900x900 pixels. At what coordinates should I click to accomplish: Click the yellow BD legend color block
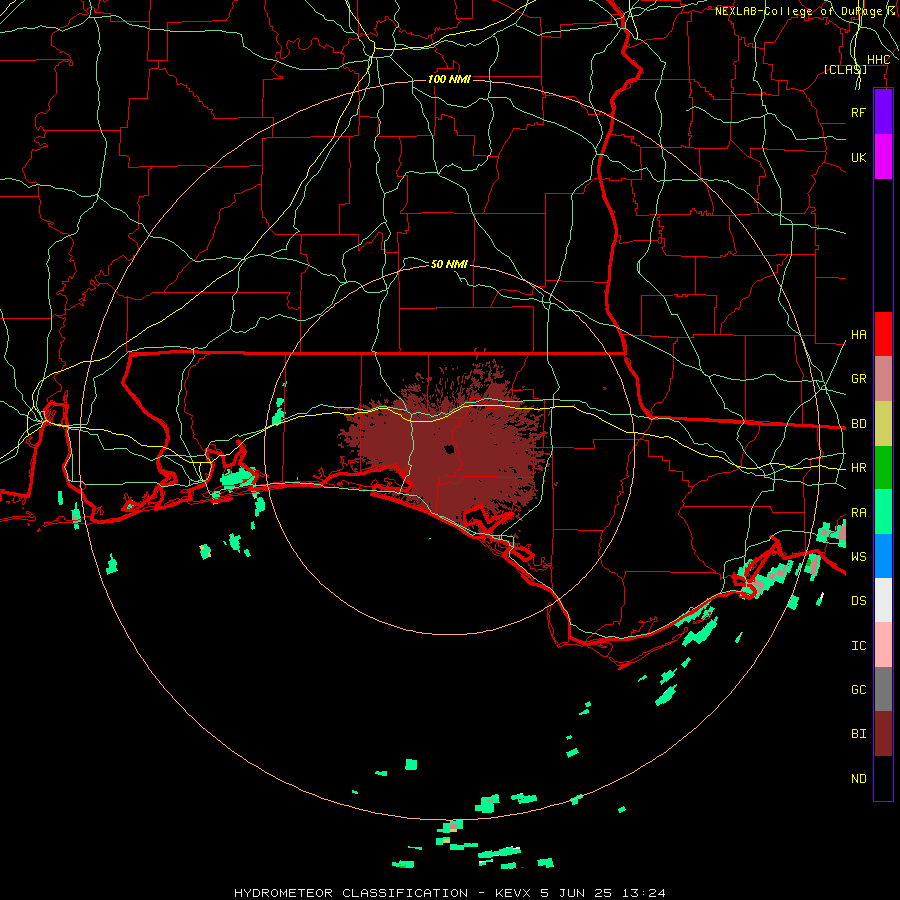click(x=883, y=424)
